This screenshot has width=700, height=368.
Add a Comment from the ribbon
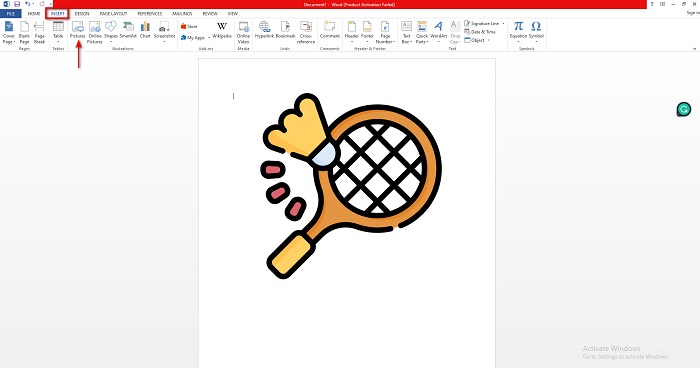tap(330, 30)
